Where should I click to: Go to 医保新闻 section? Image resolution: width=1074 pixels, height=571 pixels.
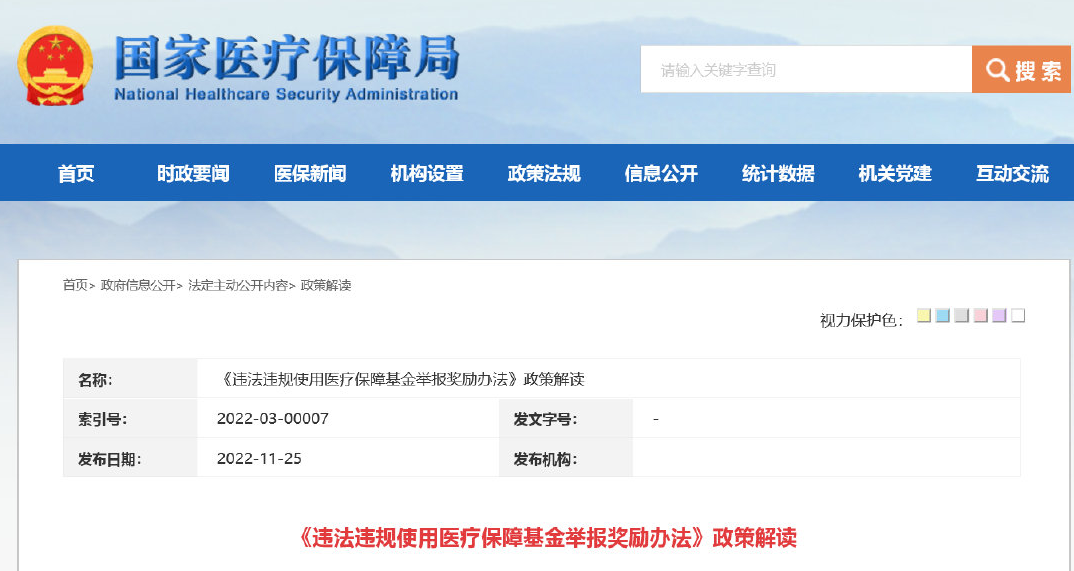tap(310, 173)
